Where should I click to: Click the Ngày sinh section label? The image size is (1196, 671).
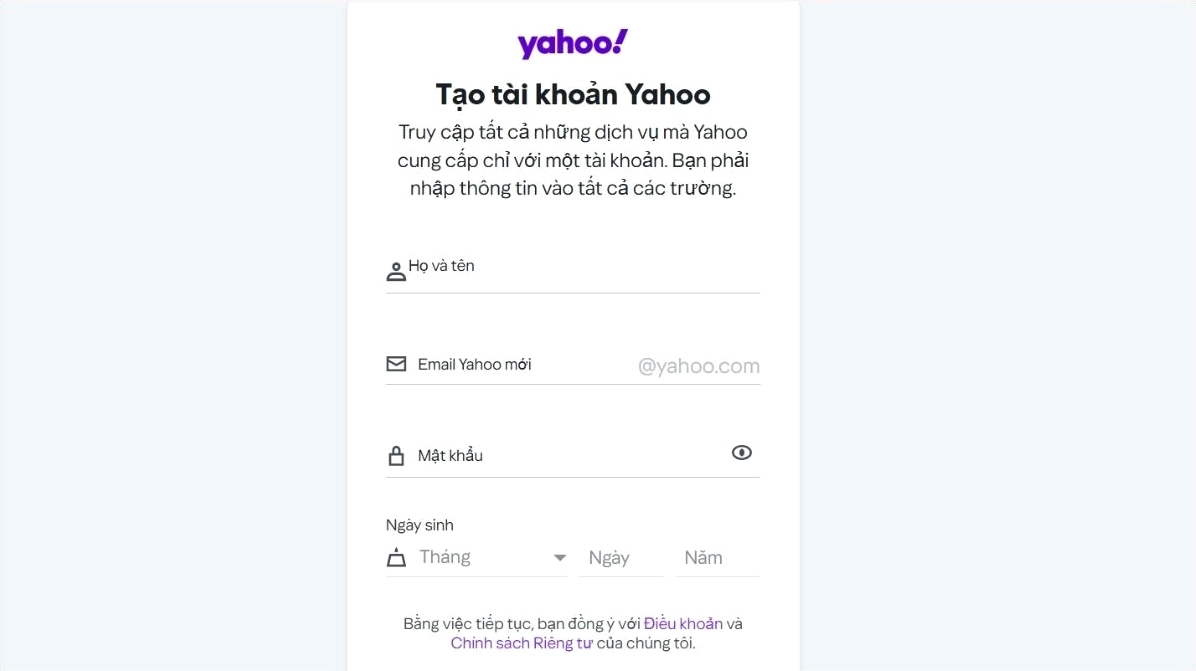(419, 524)
